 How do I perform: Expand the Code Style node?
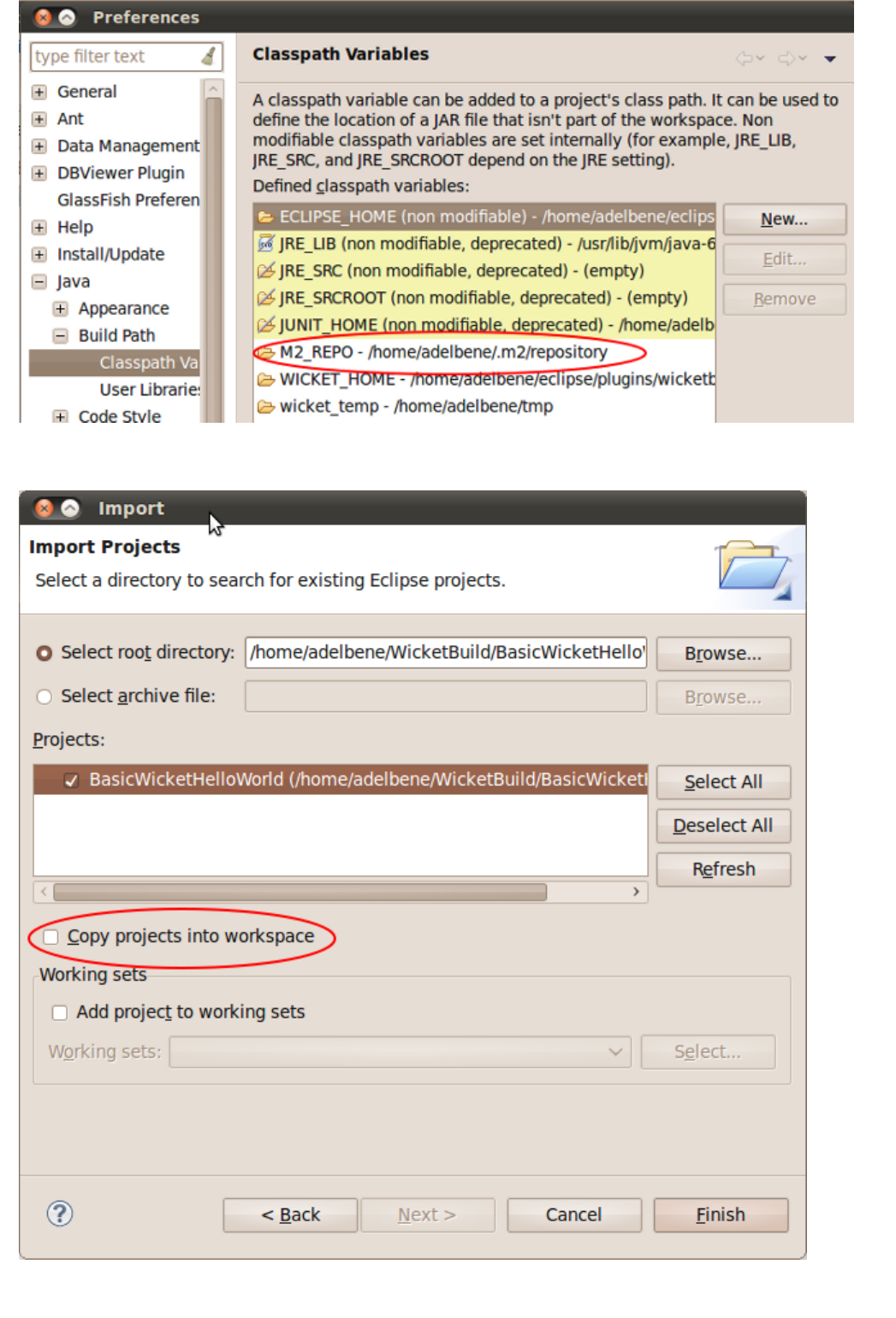click(x=60, y=417)
